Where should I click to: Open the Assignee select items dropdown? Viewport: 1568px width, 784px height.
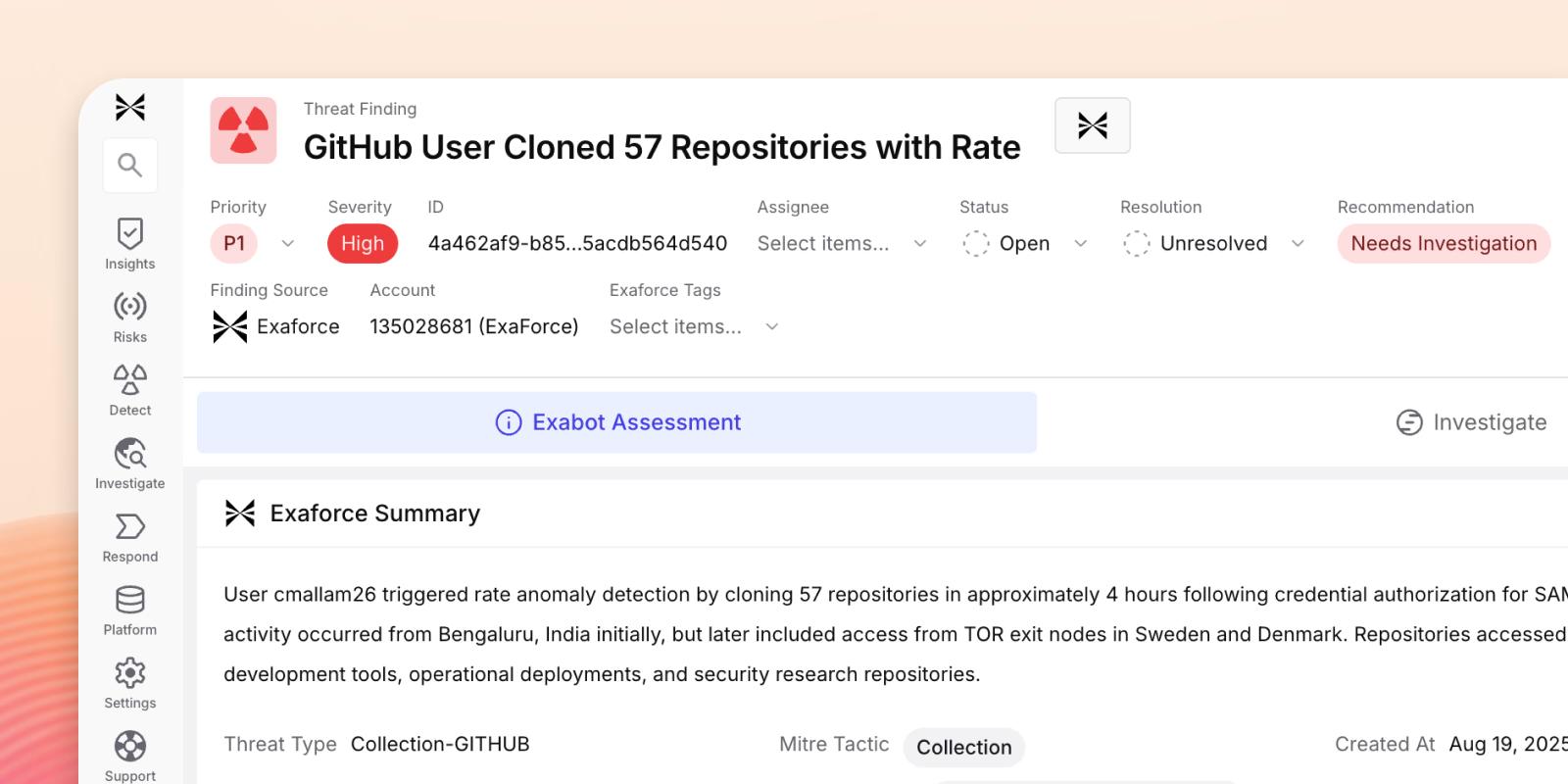[843, 243]
